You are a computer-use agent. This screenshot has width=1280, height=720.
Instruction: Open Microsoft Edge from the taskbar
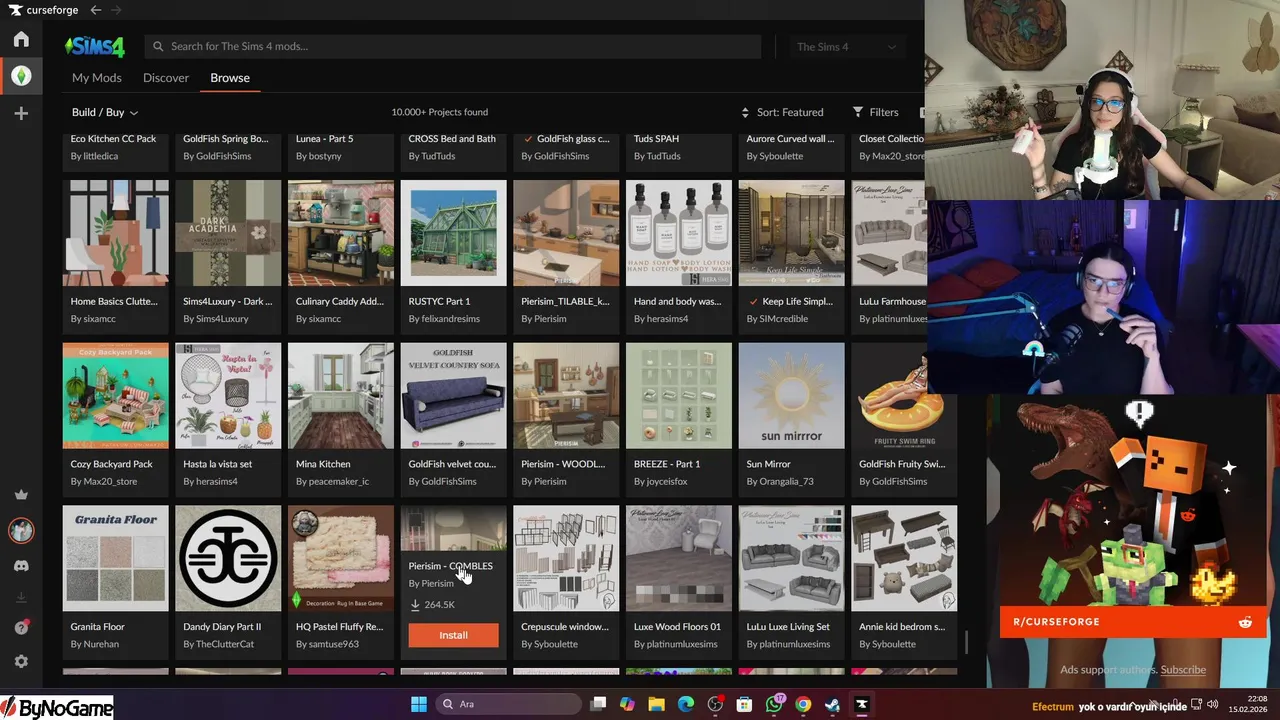click(x=686, y=704)
